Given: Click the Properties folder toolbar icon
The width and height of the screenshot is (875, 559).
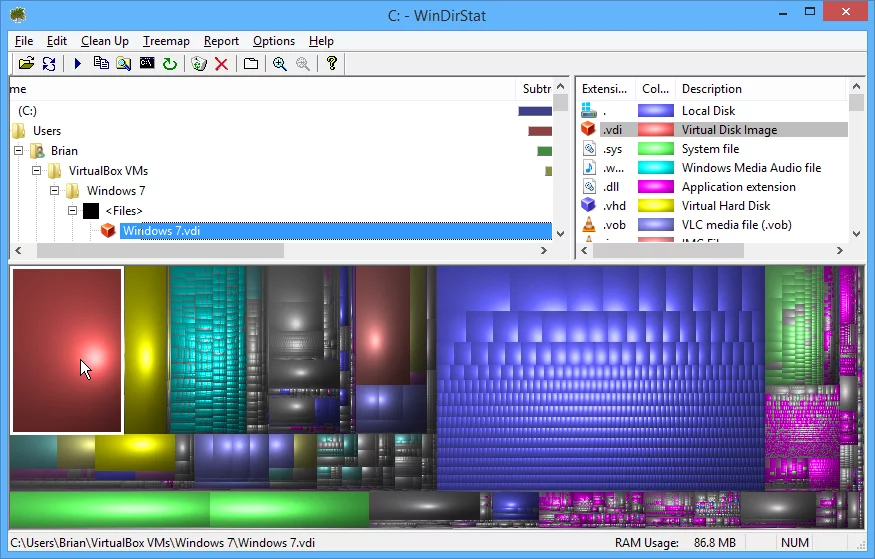Looking at the screenshot, I should 251,64.
